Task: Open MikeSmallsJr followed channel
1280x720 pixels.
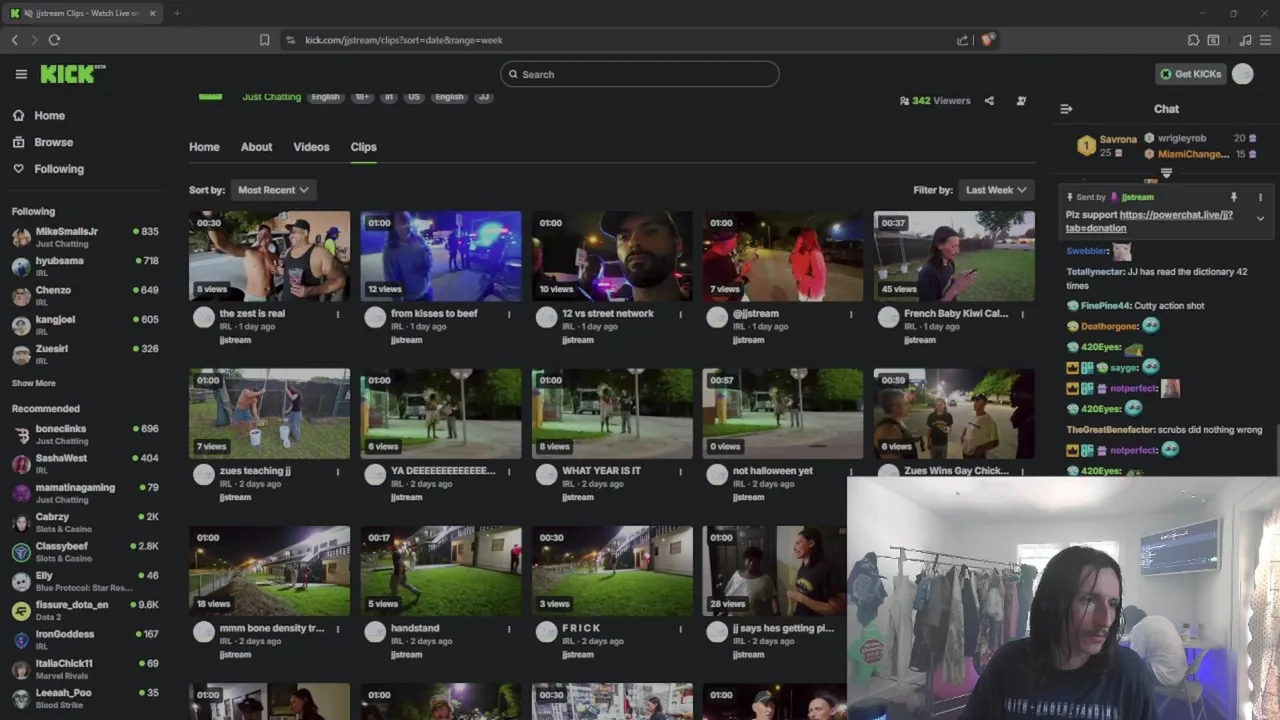Action: point(85,237)
